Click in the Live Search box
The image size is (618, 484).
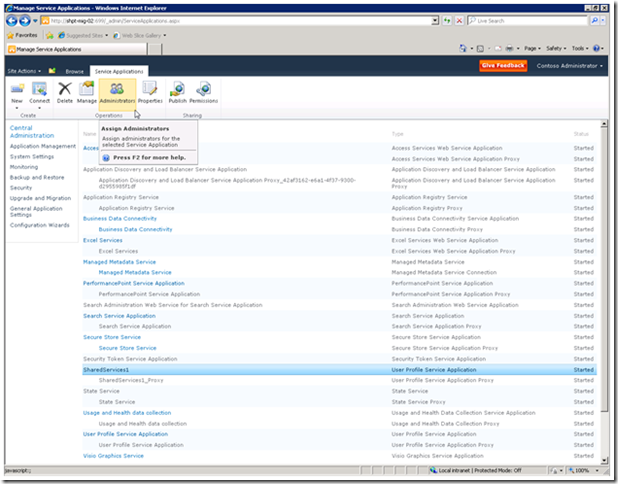pos(528,20)
